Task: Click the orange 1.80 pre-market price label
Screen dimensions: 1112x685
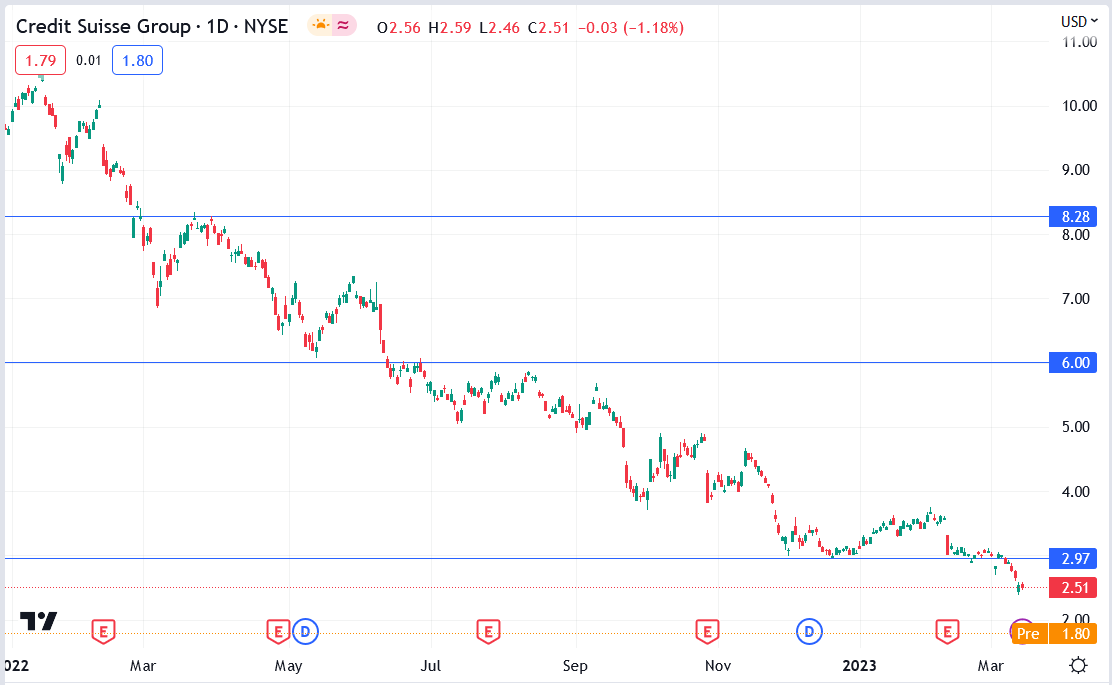Action: [x=1073, y=634]
